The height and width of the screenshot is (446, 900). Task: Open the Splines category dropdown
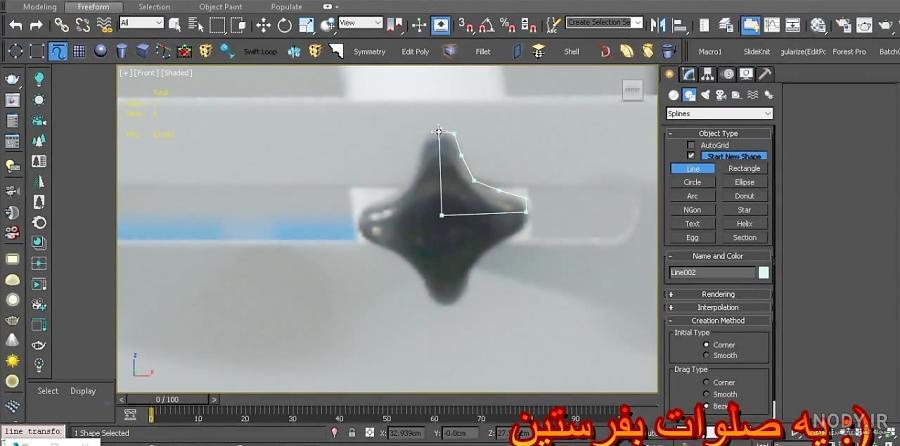(x=719, y=114)
